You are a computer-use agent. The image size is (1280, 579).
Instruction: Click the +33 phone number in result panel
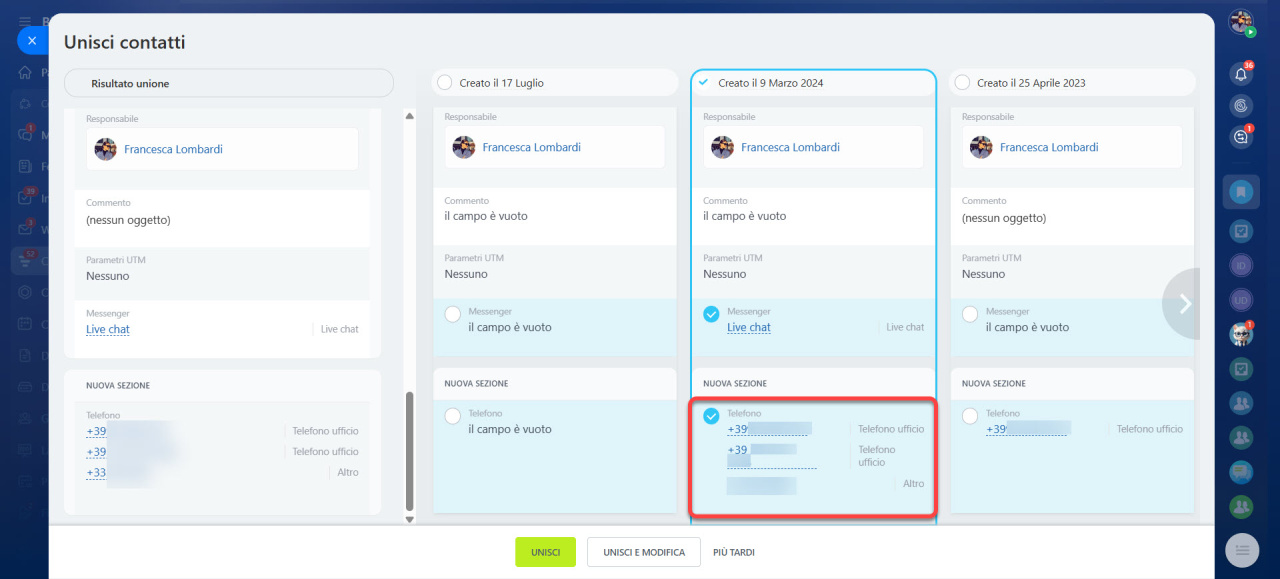coord(96,473)
